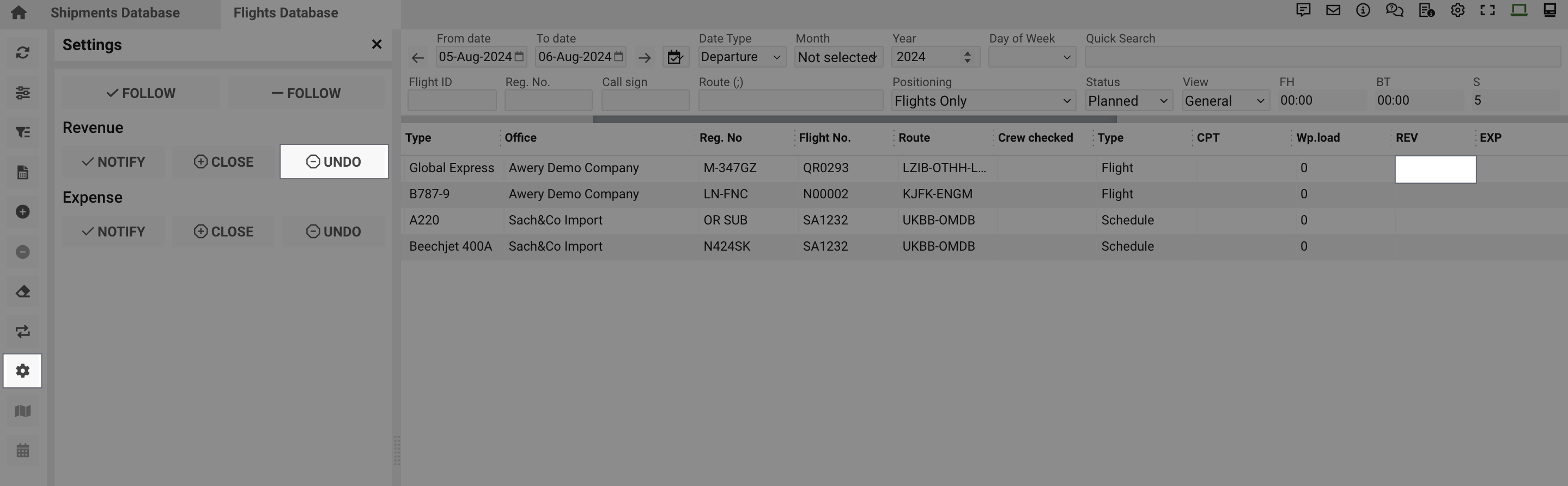Open the Date Type dropdown
The width and height of the screenshot is (1568, 486).
coord(741,57)
